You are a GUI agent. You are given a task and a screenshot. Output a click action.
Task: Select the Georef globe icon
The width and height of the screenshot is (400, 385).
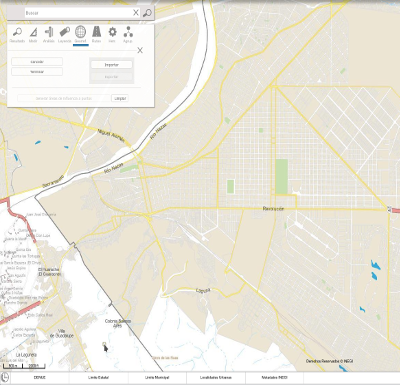point(80,34)
